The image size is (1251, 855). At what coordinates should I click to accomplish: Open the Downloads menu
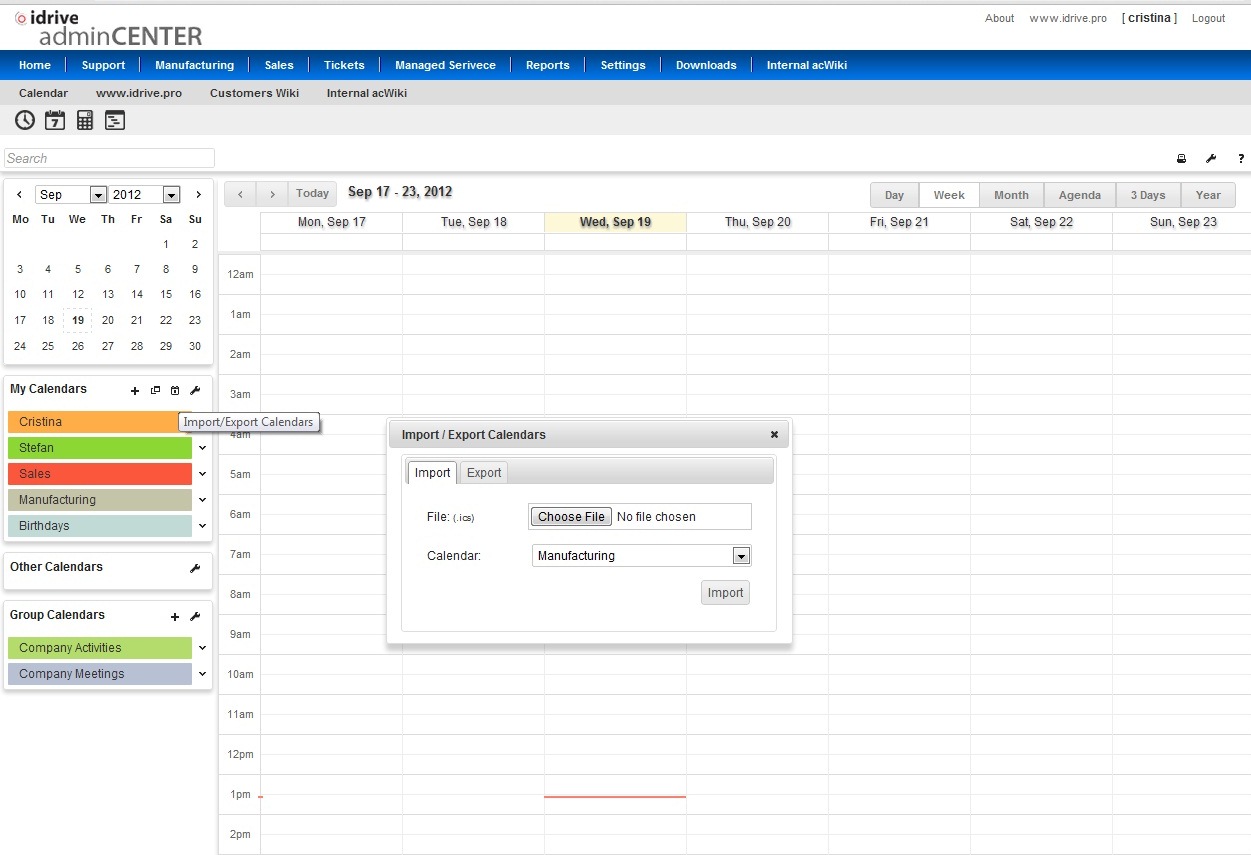[706, 65]
